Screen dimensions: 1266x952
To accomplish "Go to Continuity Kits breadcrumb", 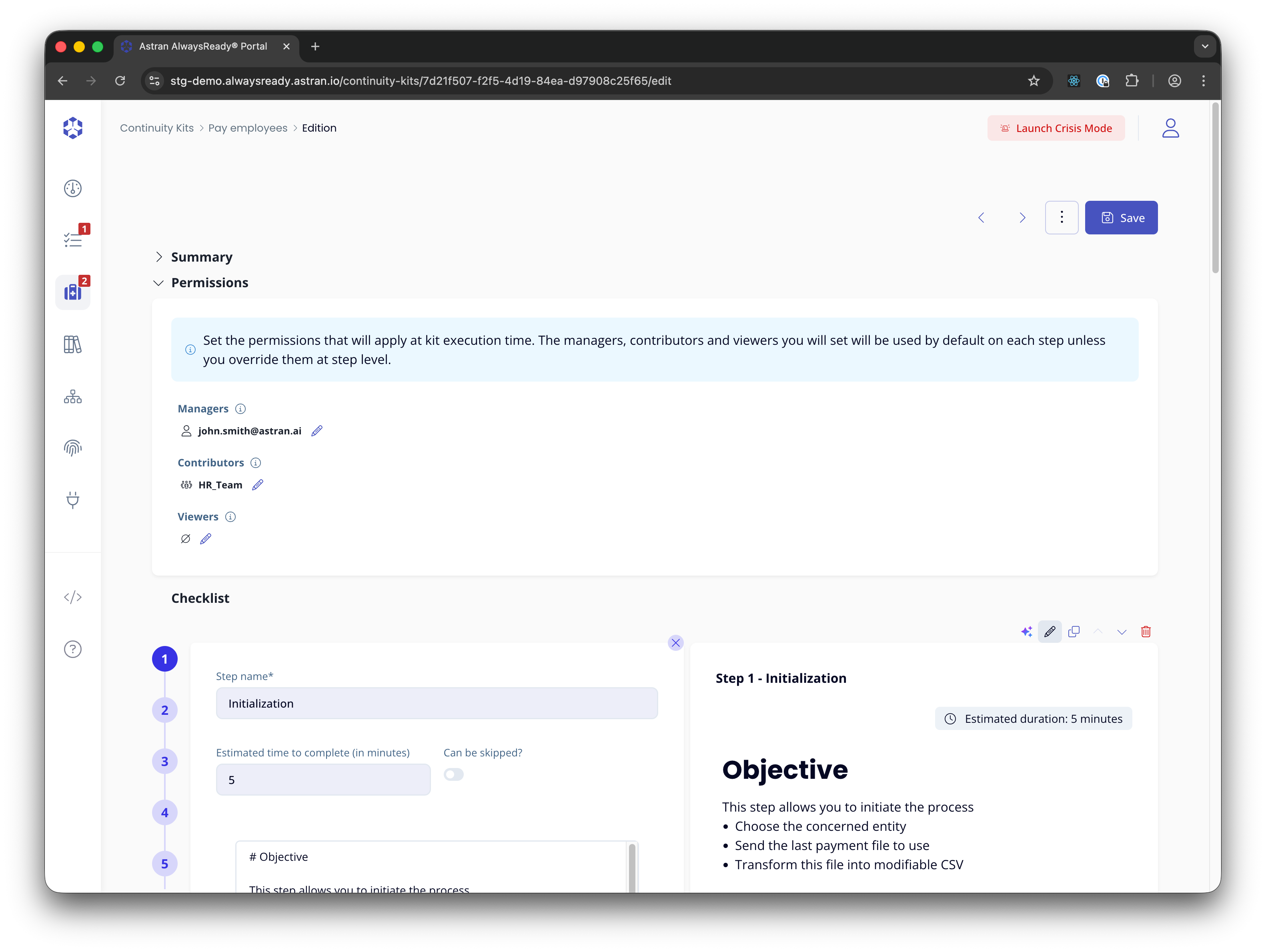I will coord(157,128).
